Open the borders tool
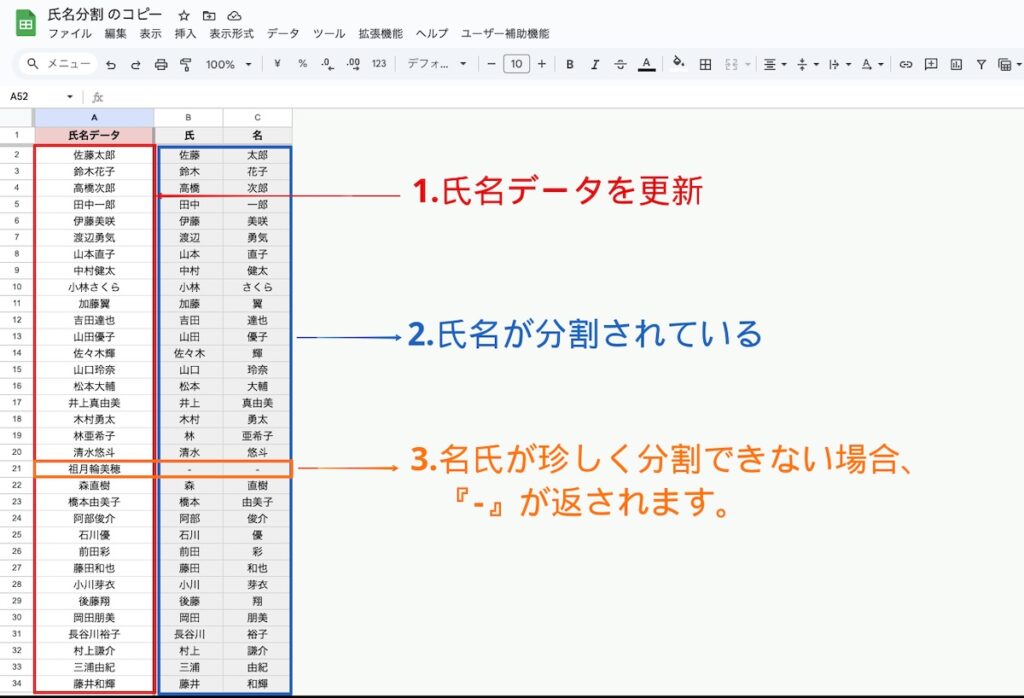 tap(705, 64)
